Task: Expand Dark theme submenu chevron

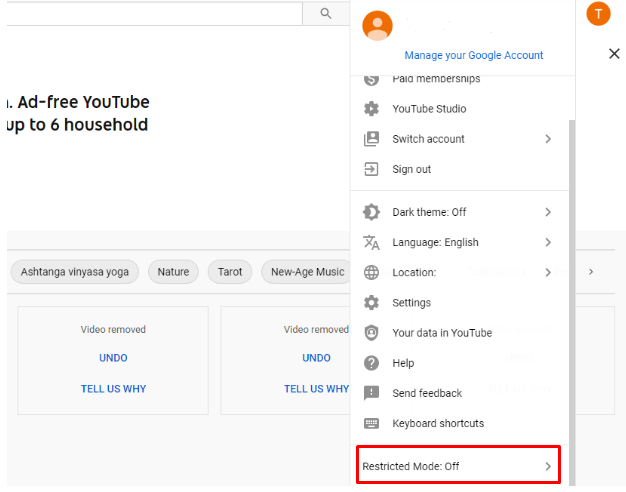Action: 548,212
